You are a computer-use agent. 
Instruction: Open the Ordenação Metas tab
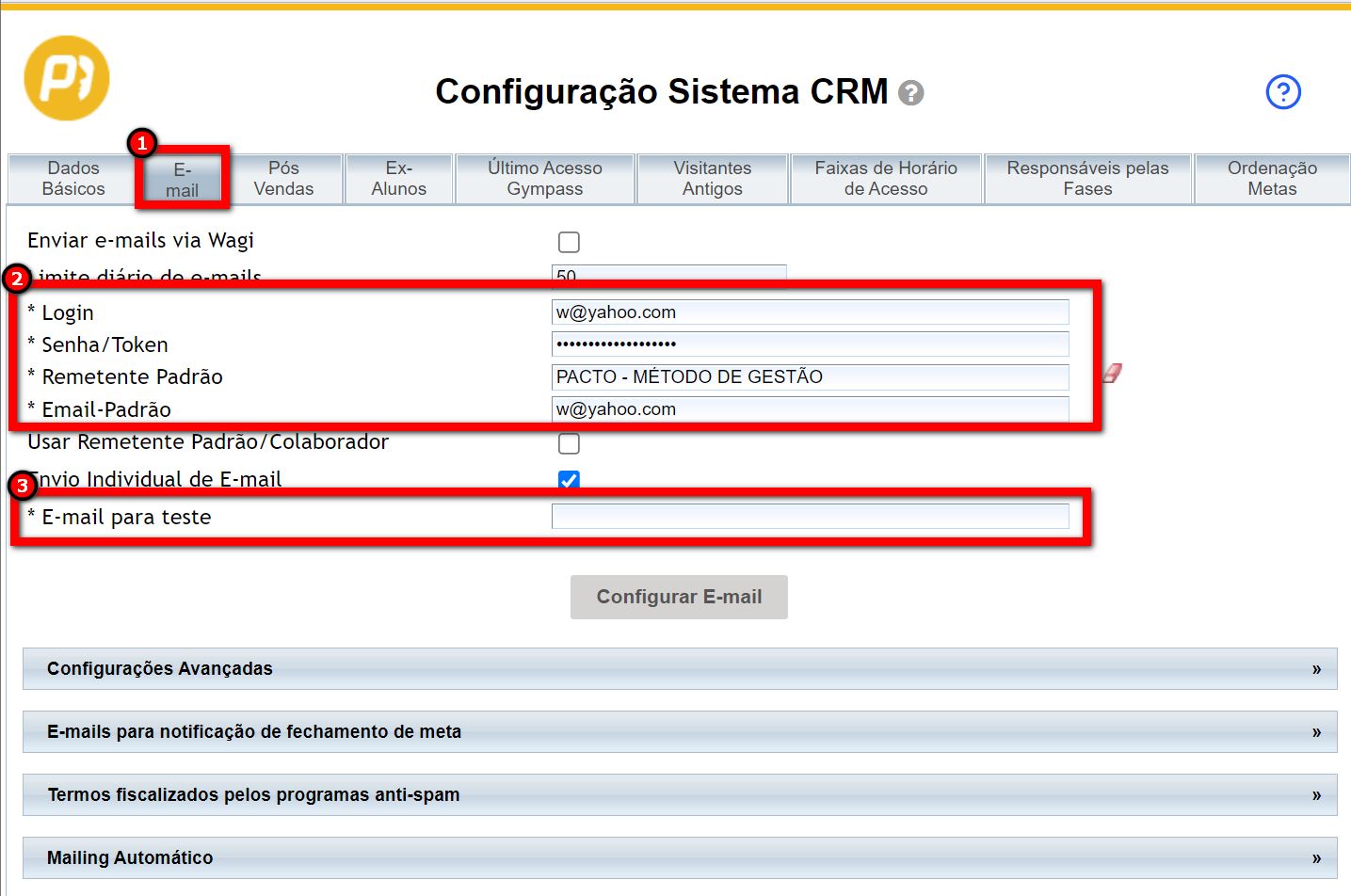coord(1271,179)
